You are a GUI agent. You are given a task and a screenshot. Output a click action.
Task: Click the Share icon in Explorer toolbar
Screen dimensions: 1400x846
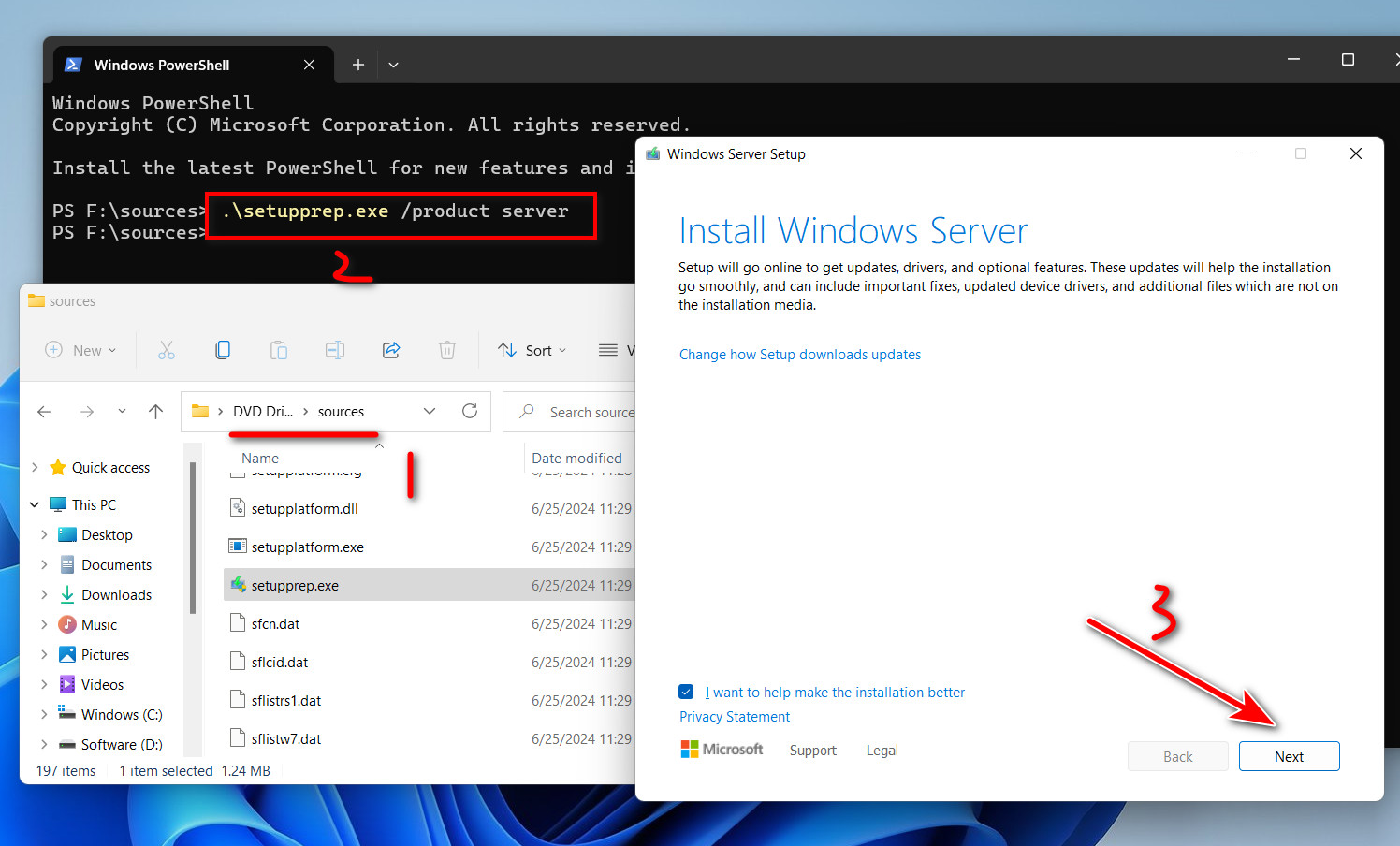click(391, 350)
